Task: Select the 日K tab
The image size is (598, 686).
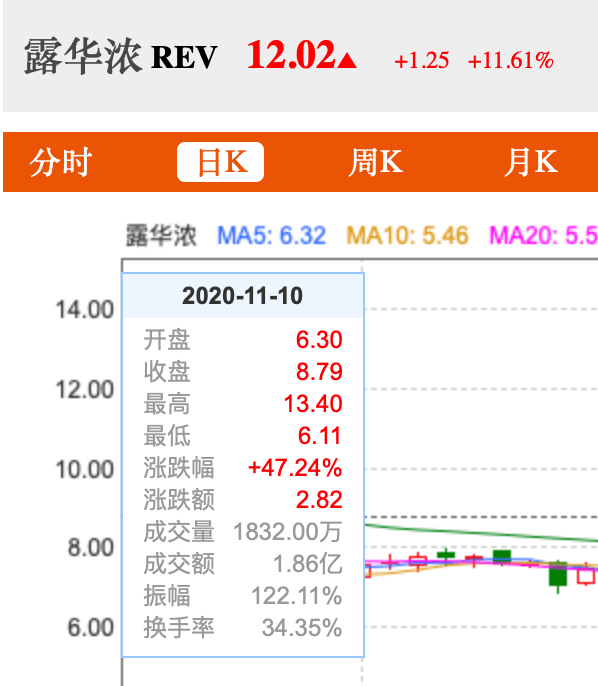Action: [220, 162]
